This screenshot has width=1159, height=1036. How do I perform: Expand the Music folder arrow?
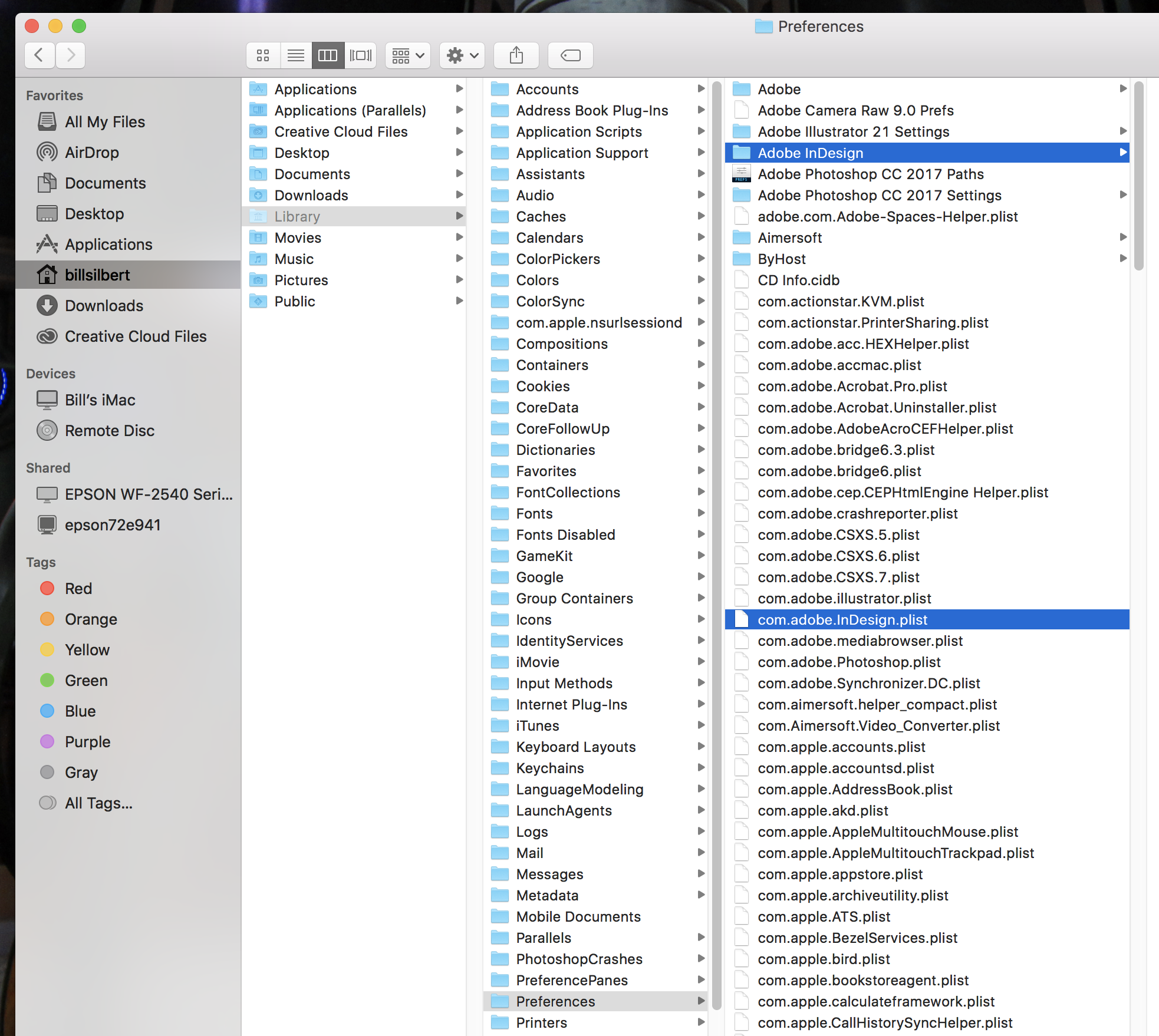459,258
